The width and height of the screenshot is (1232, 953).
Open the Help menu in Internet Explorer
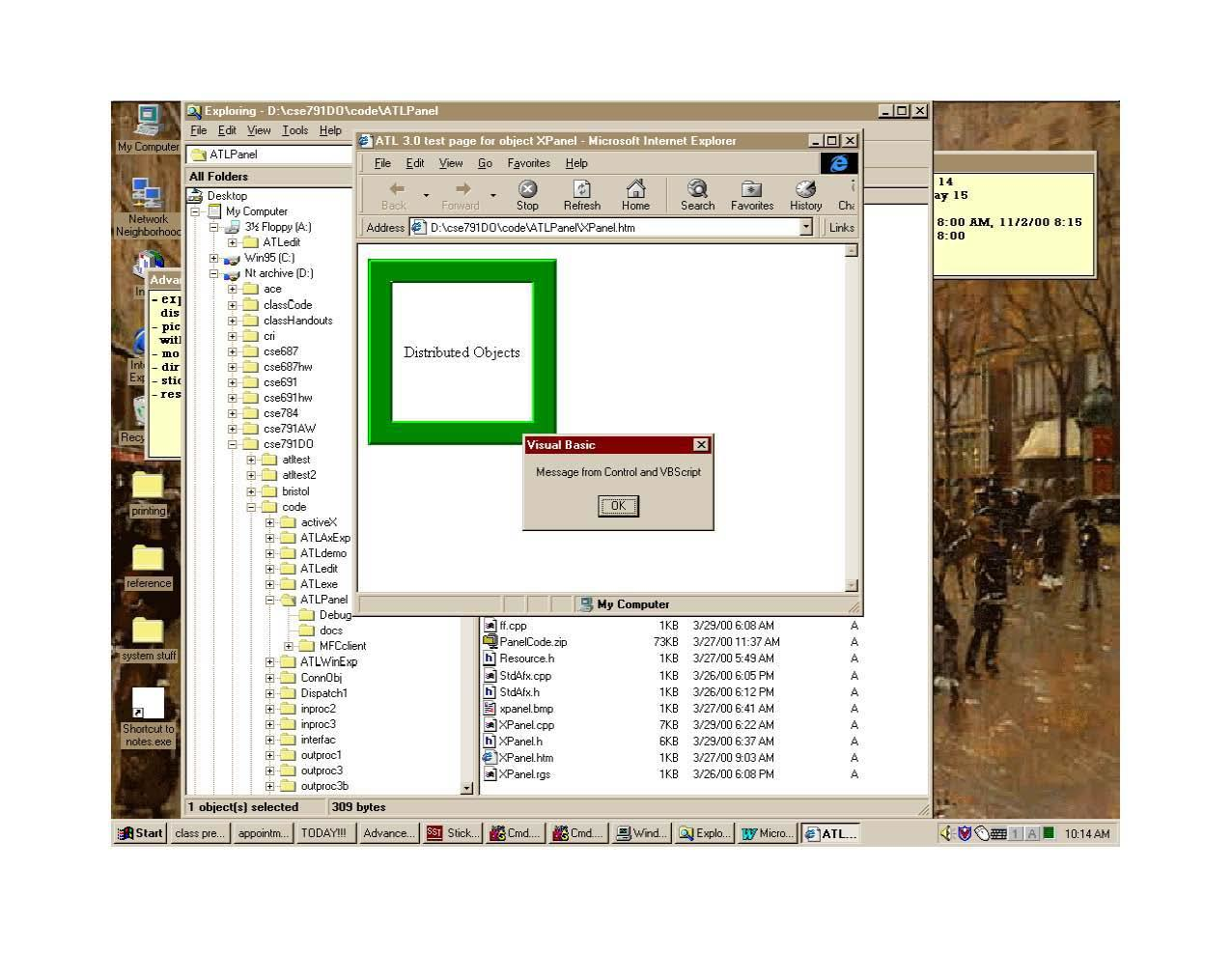(x=576, y=163)
